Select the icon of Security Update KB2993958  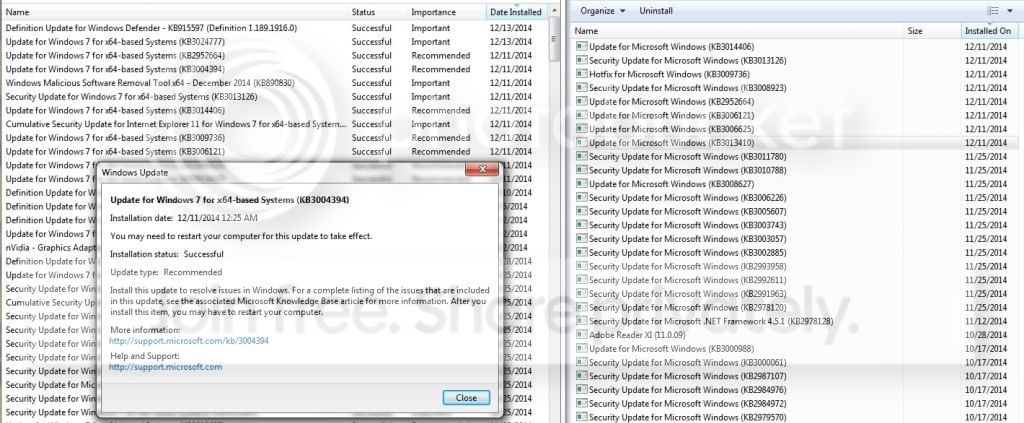(x=582, y=266)
